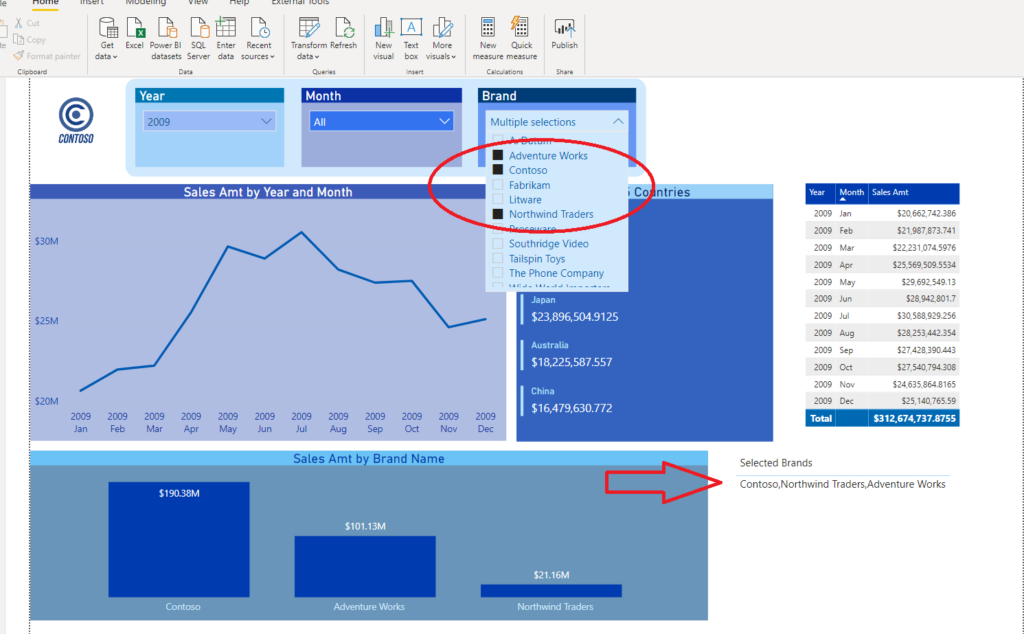Screen dimensions: 1024x634
Task: Click Selected Brands card text
Action: (x=842, y=484)
